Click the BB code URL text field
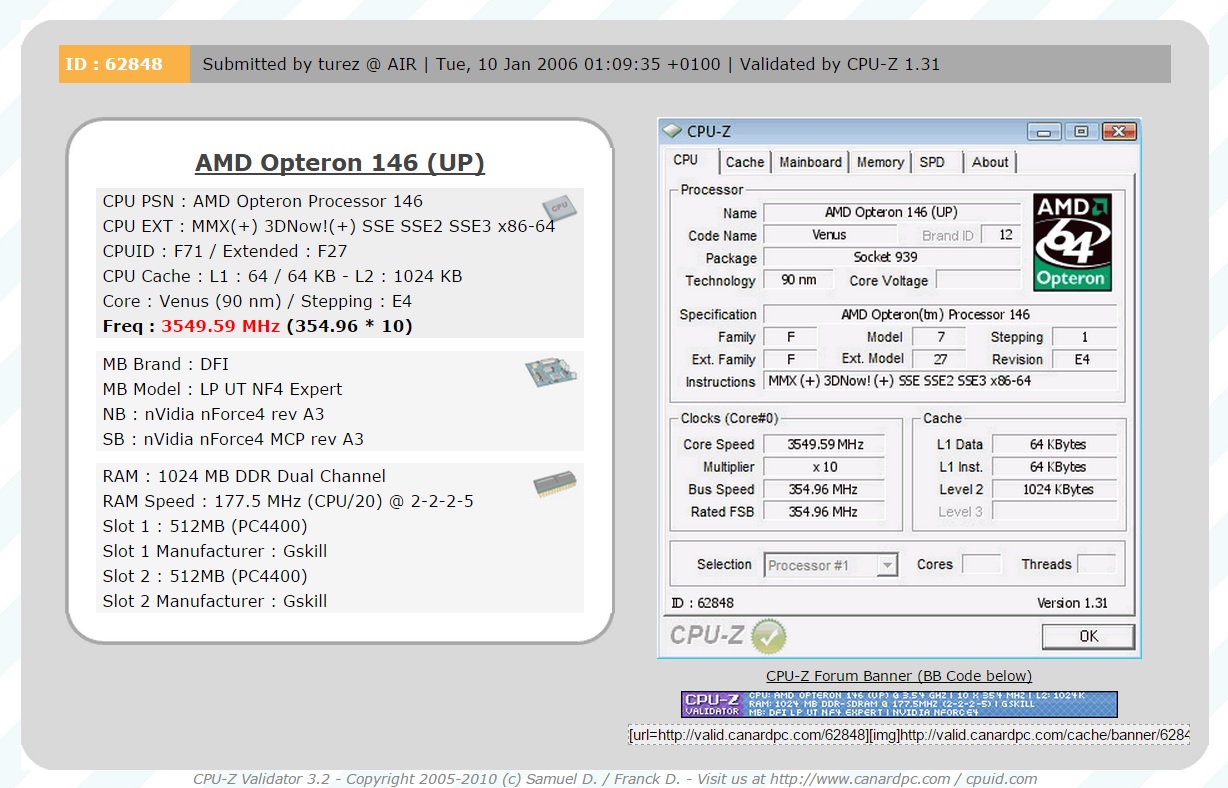The height and width of the screenshot is (788, 1228). (x=909, y=735)
